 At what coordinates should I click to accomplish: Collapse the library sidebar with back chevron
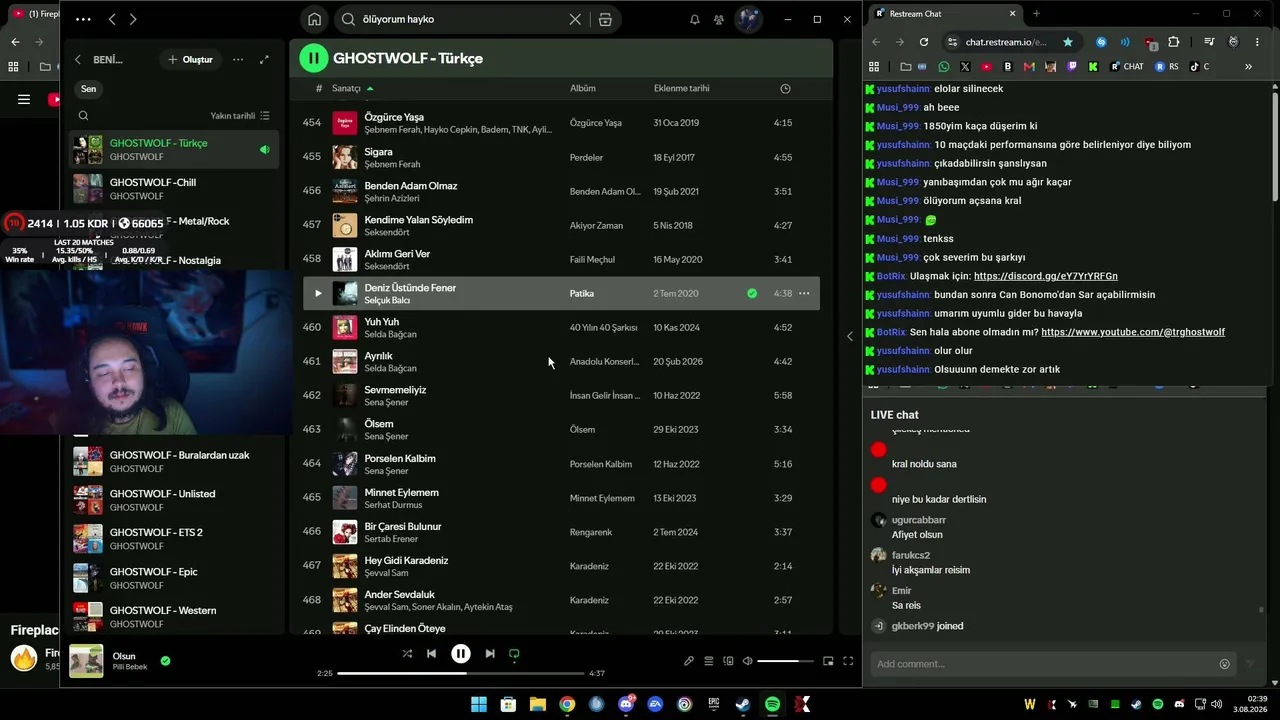[78, 60]
